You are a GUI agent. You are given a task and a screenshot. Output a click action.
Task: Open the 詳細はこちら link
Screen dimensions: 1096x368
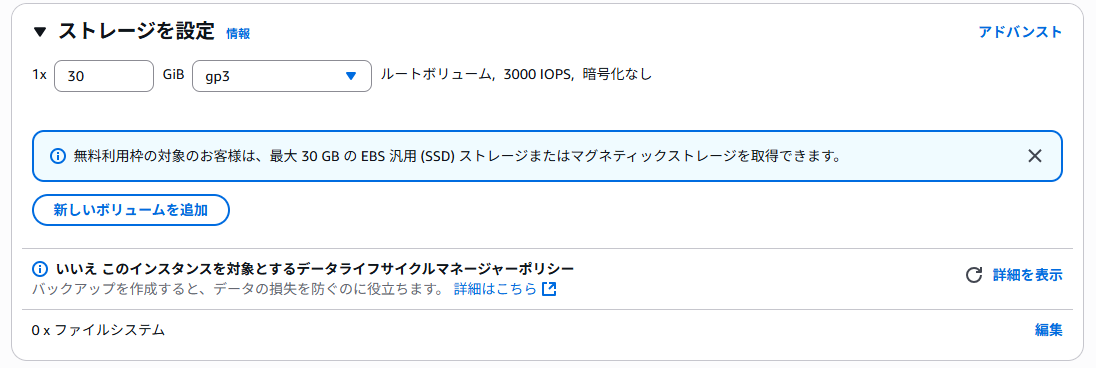496,288
